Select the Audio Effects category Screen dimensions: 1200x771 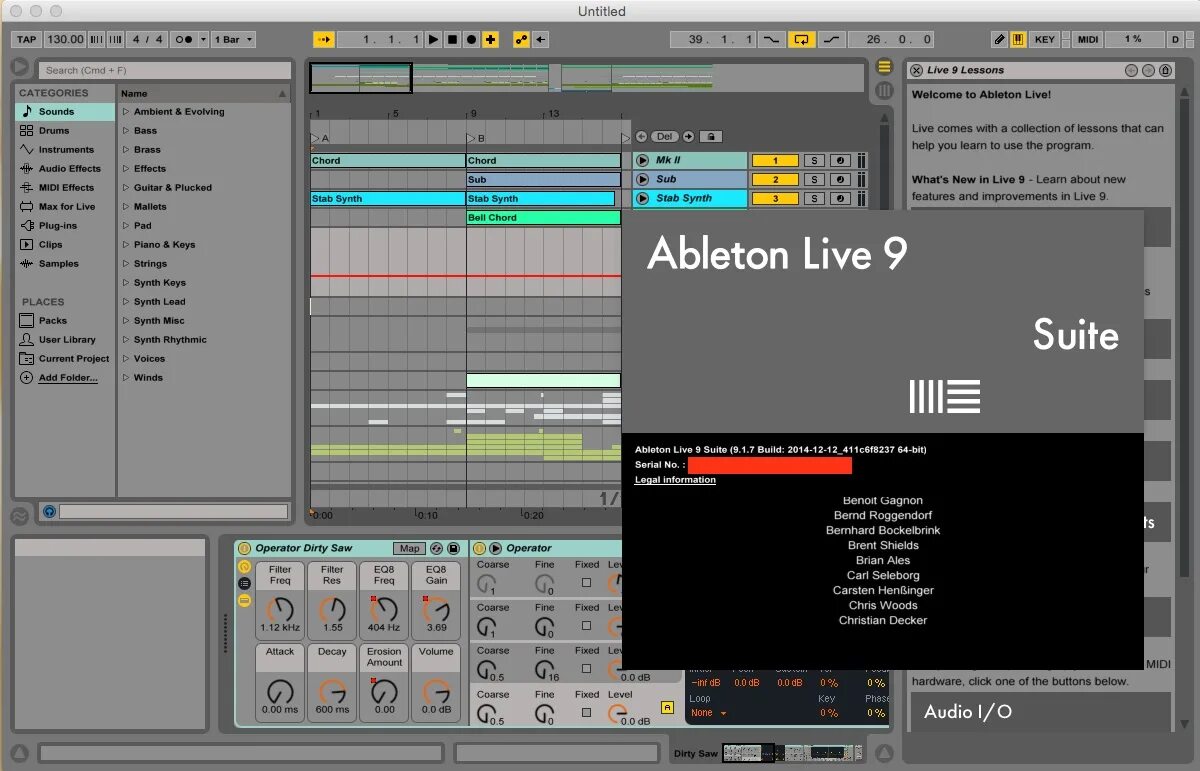64,169
